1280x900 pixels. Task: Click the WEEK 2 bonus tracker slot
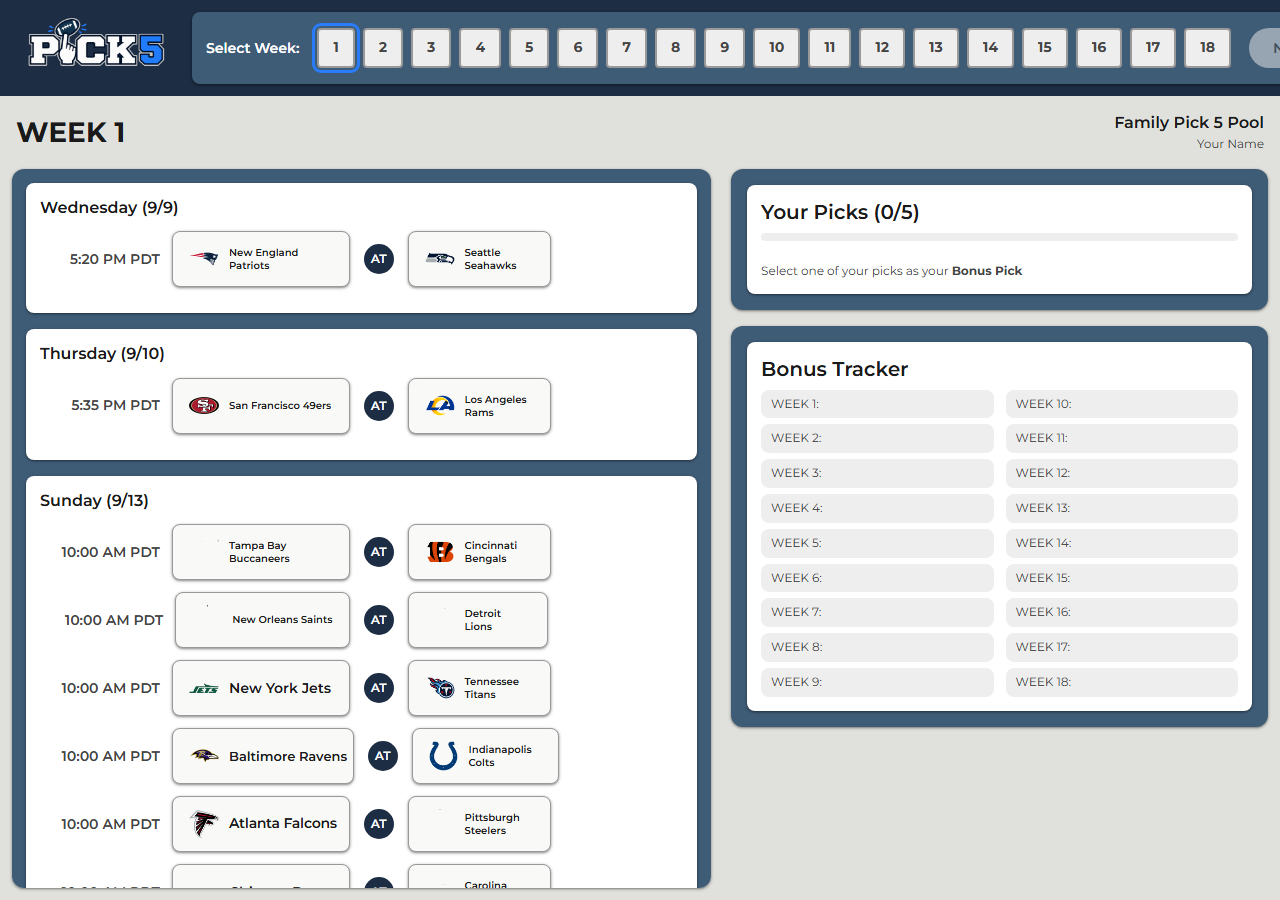tap(877, 438)
